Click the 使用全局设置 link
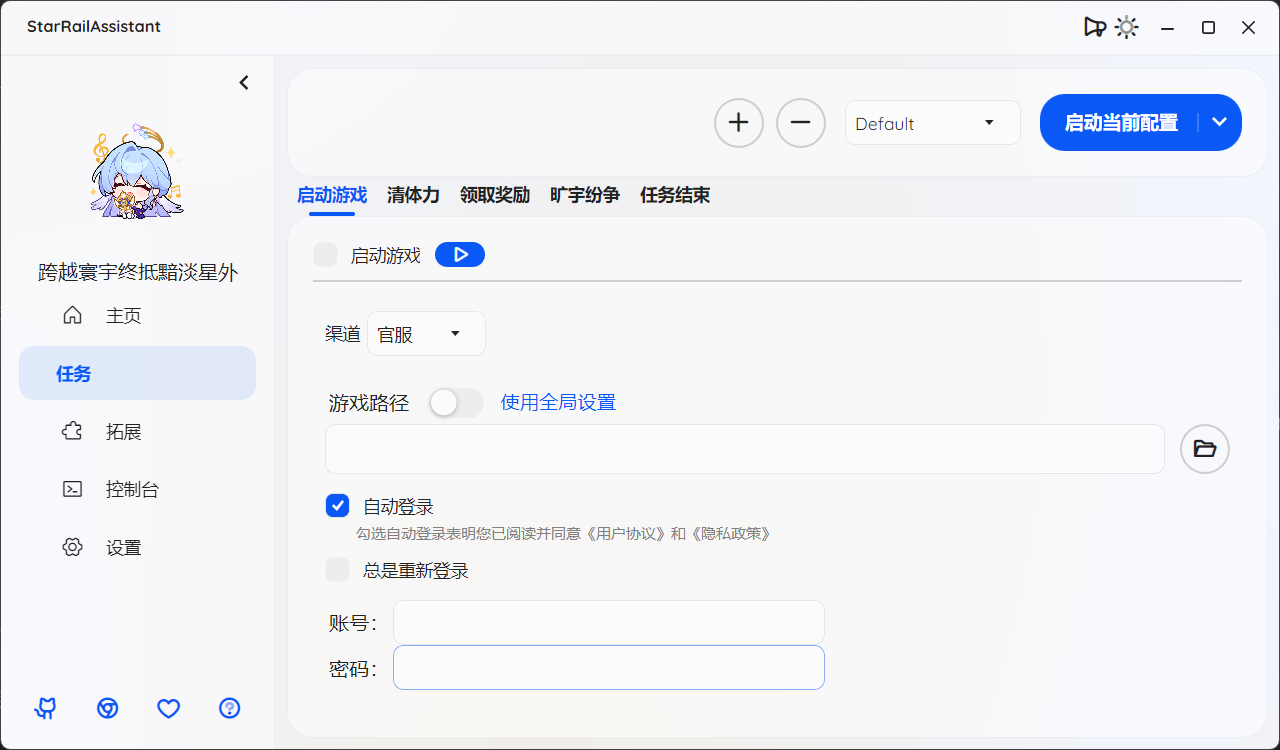The width and height of the screenshot is (1280, 750). [557, 402]
